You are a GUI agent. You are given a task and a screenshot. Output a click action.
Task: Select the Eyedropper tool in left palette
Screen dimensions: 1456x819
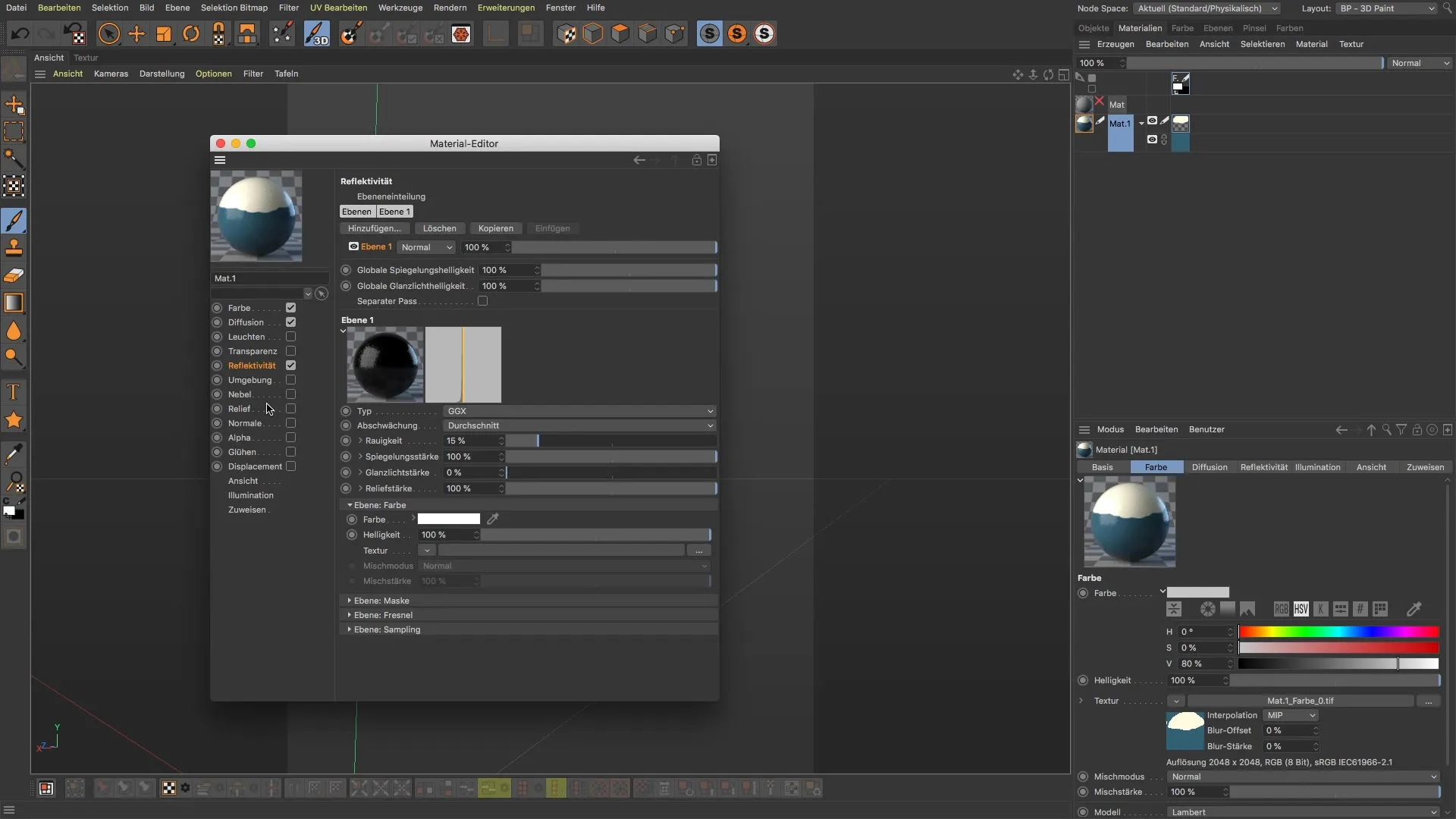(14, 454)
